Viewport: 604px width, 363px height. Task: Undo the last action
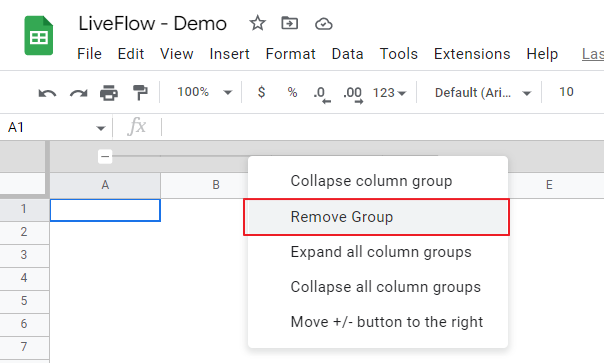(x=47, y=93)
